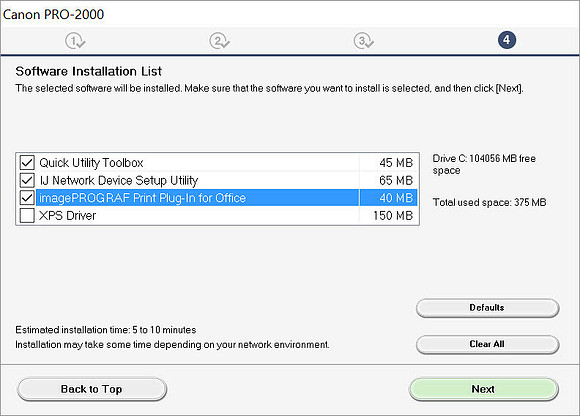Image resolution: width=580 pixels, height=416 pixels.
Task: Click the completed step 1 indicator
Action: click(x=75, y=41)
